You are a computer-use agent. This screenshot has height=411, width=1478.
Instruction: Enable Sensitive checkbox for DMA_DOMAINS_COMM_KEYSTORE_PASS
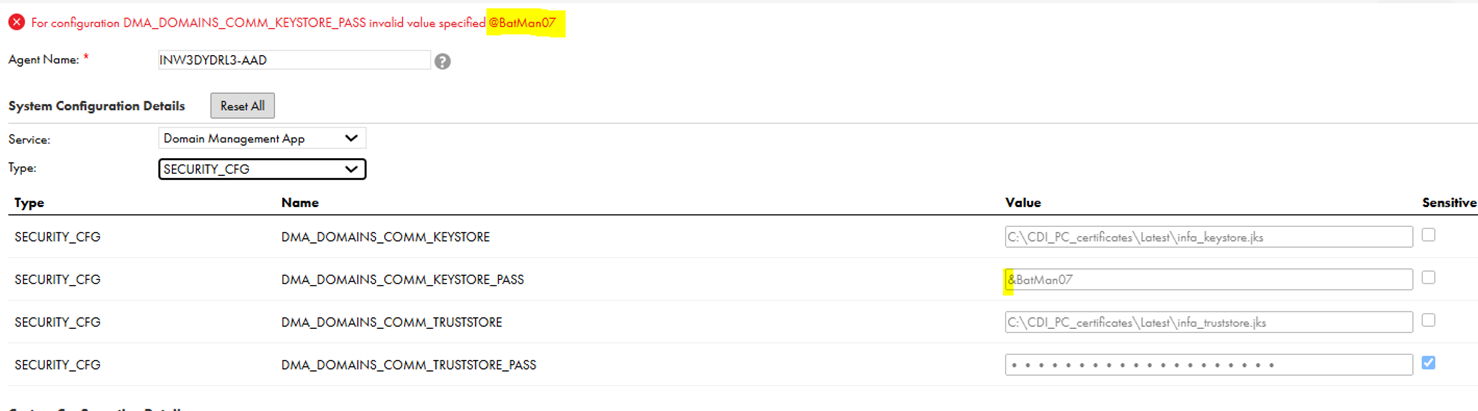pos(1428,277)
